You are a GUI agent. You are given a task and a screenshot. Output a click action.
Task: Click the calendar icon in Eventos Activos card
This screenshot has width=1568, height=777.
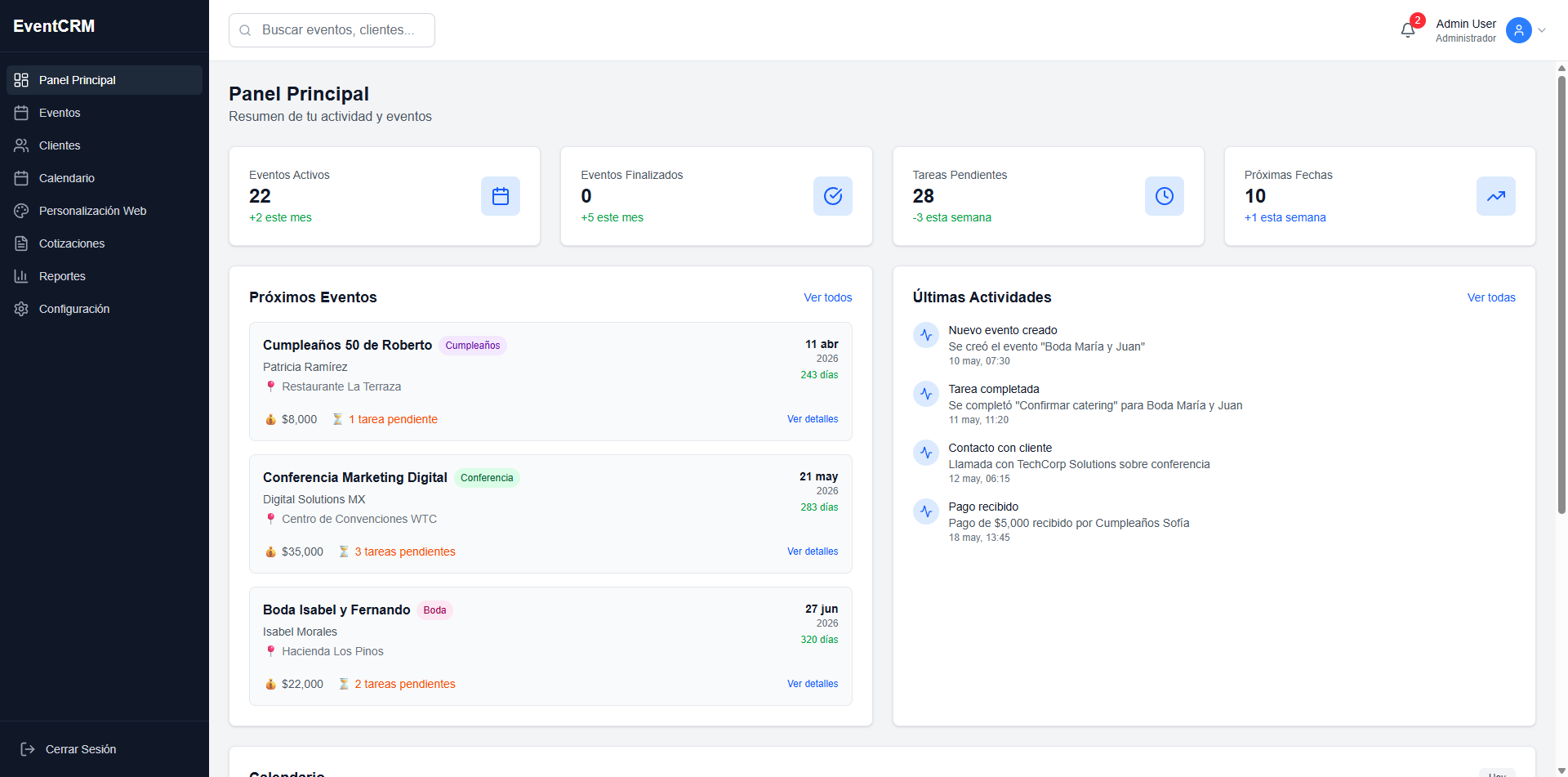pos(500,196)
